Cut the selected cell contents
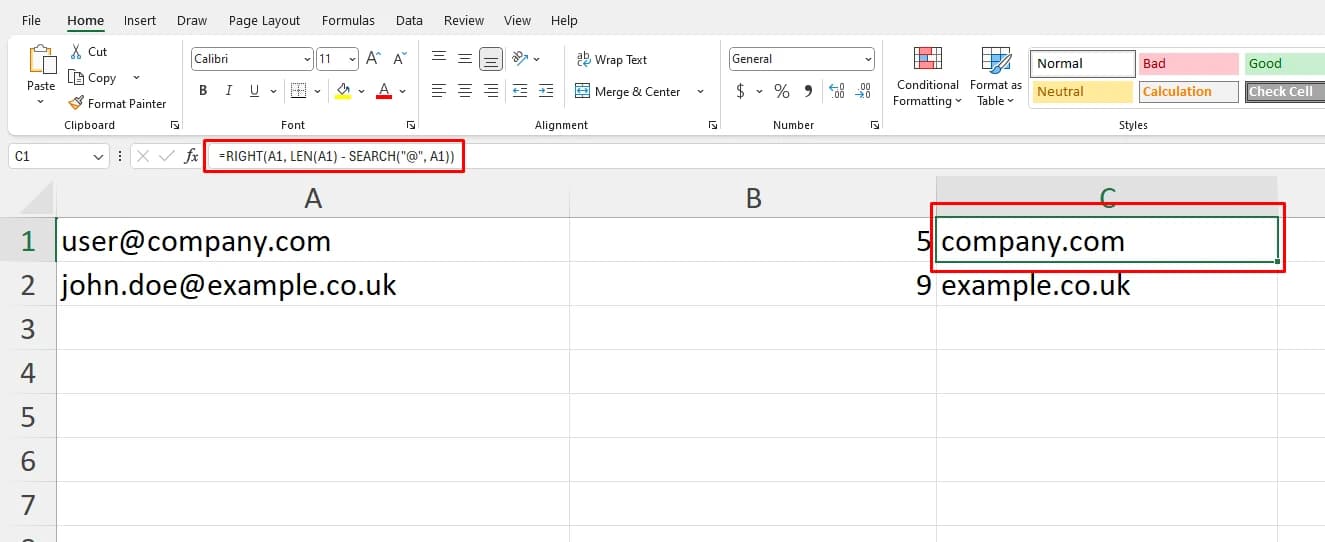This screenshot has width=1325, height=542. pyautogui.click(x=88, y=52)
